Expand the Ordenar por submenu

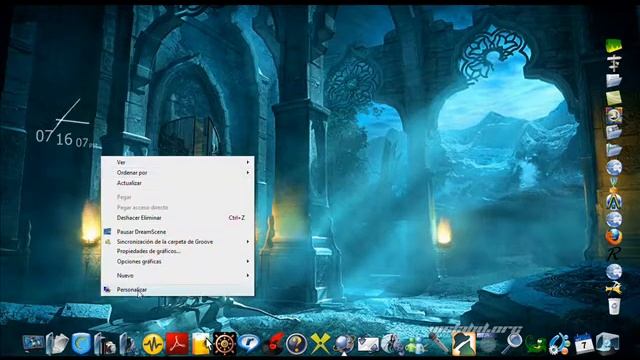click(x=177, y=172)
